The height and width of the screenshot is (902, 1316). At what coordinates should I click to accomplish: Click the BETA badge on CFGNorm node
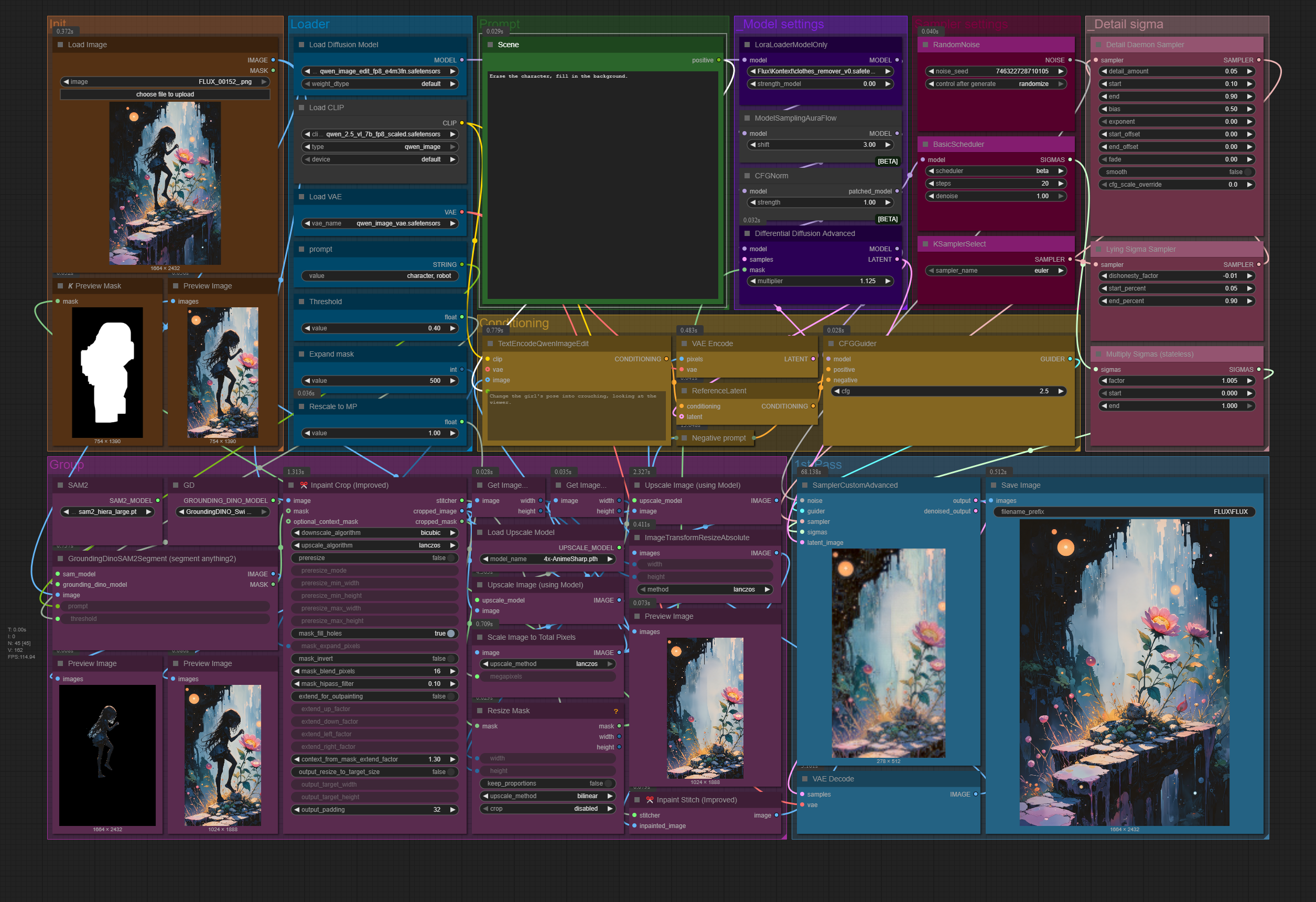[887, 219]
